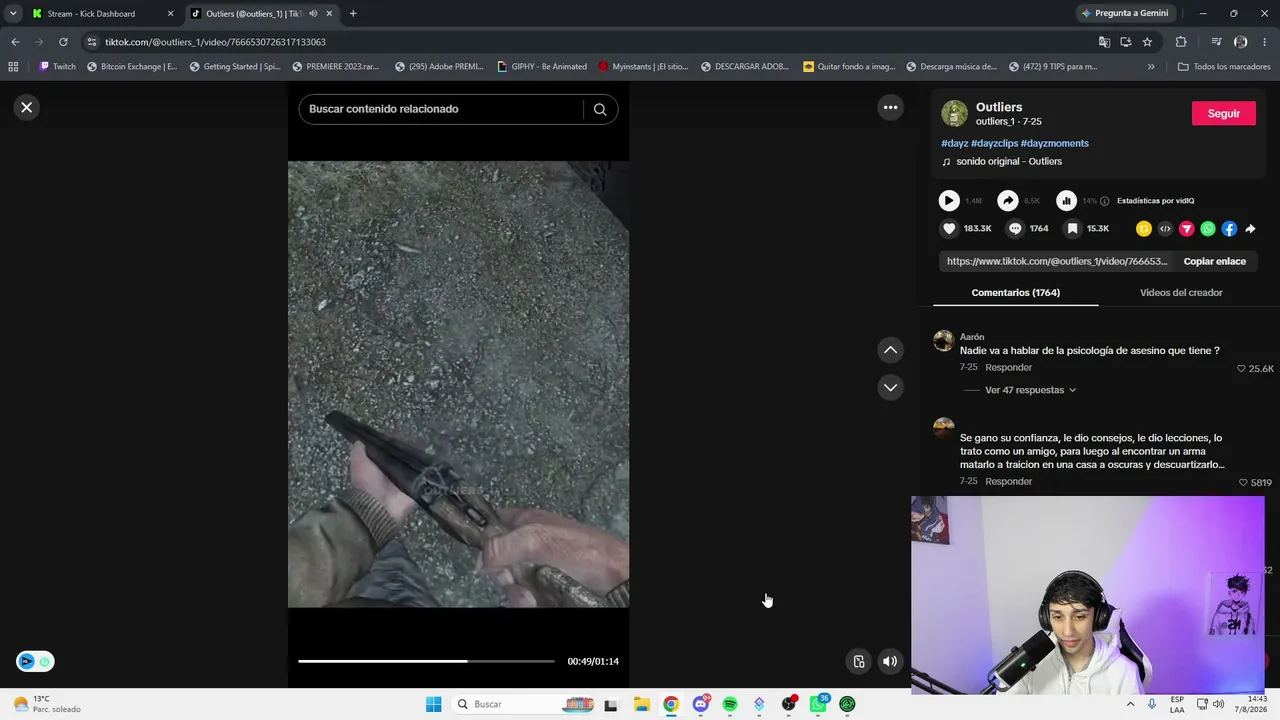This screenshot has height=720, width=1280.
Task: Open the #dayzmoments hashtag
Action: click(1055, 143)
